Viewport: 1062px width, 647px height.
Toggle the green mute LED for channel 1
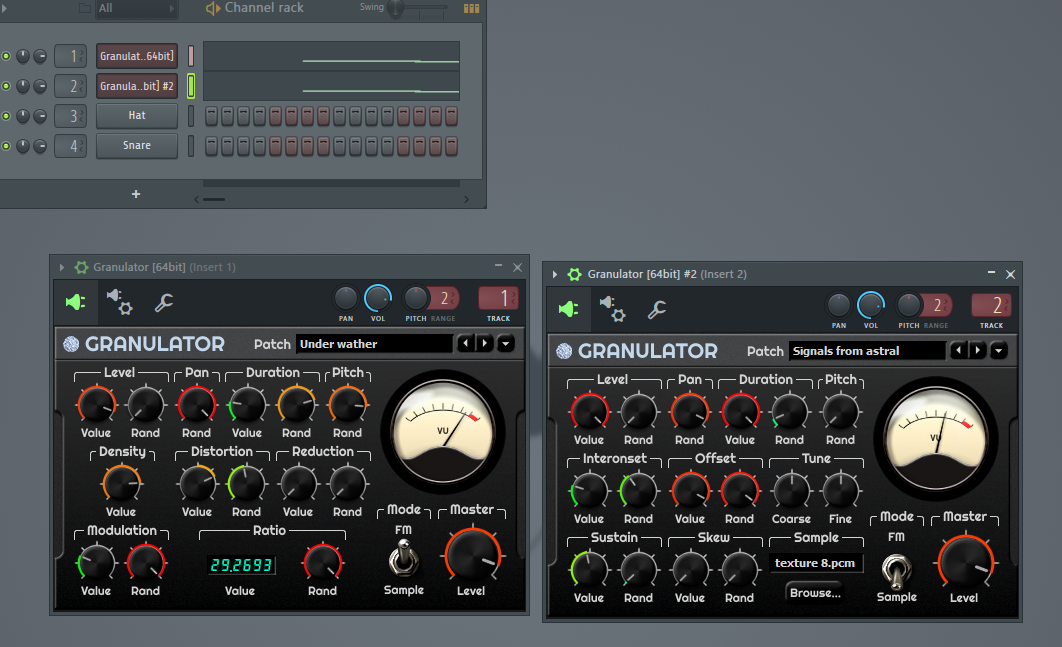(6, 56)
